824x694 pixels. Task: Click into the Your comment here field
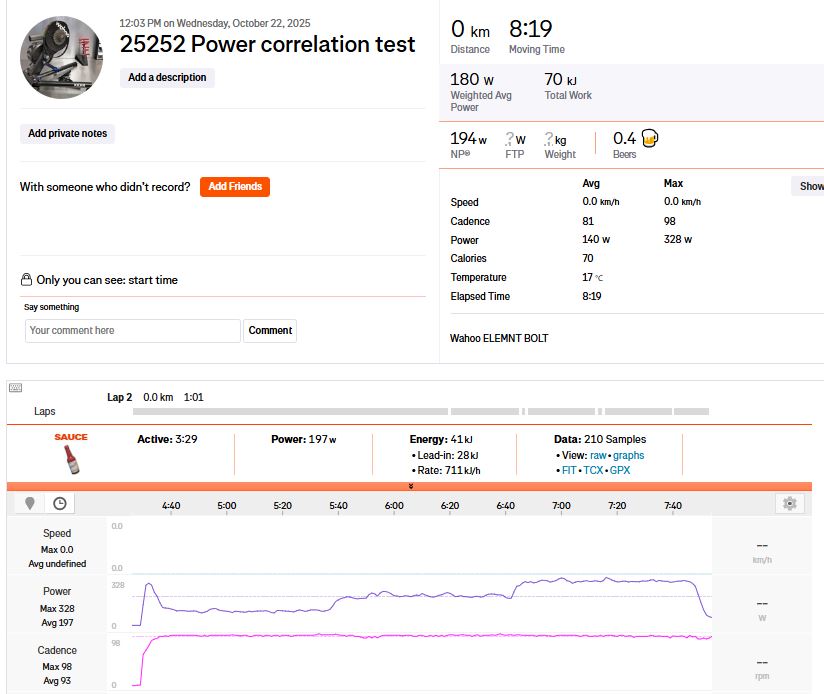point(132,330)
